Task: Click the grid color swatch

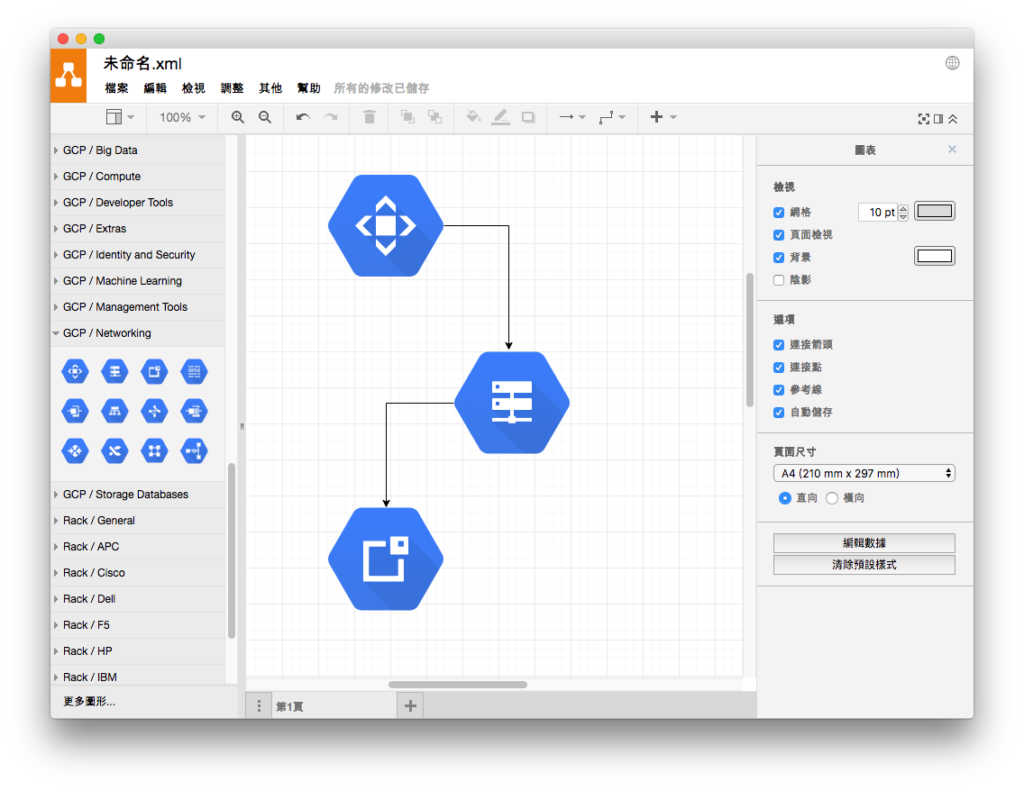Action: (x=935, y=211)
